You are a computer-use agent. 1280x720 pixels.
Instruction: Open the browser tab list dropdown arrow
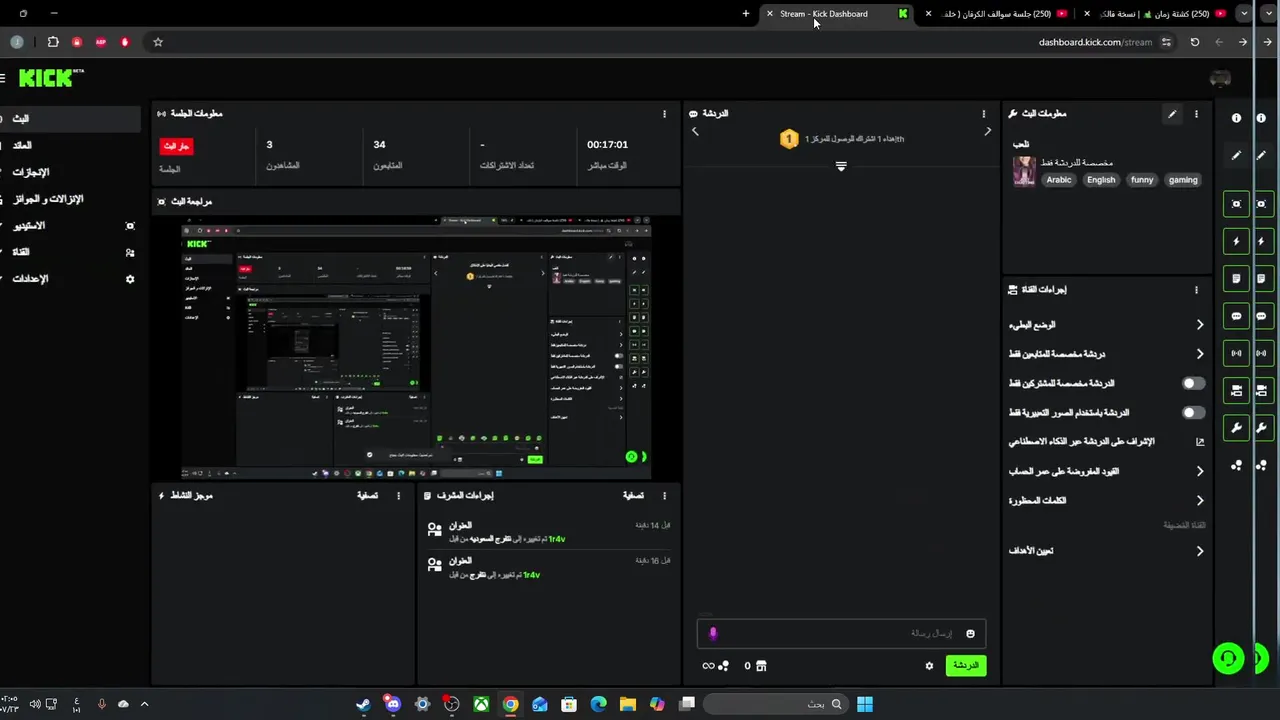tap(1244, 14)
